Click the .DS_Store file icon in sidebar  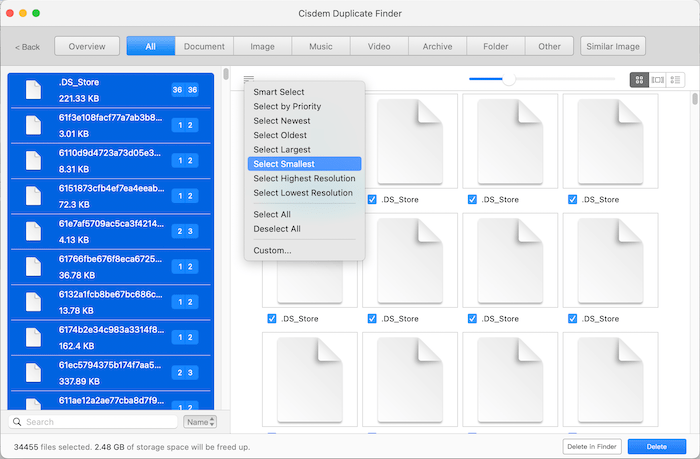click(33, 89)
